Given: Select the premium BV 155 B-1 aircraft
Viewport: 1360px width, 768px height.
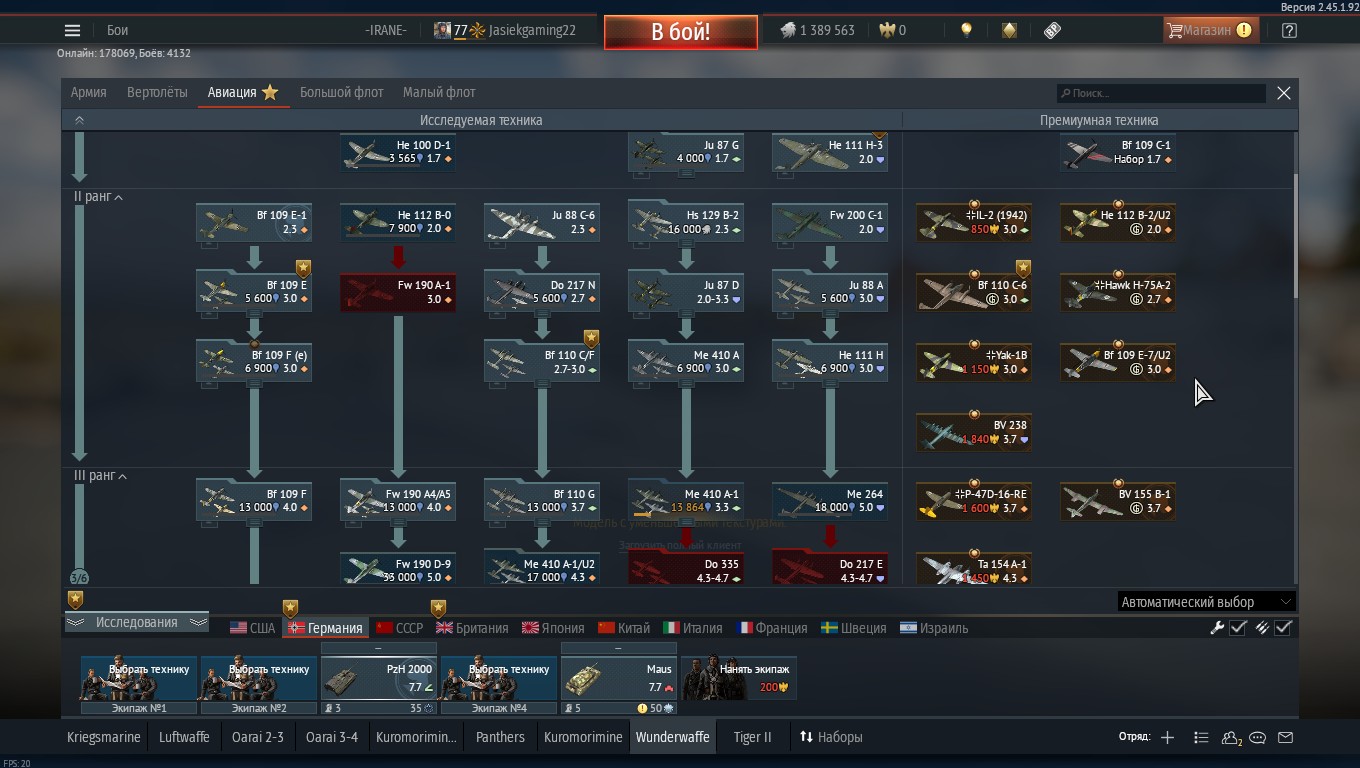Looking at the screenshot, I should click(x=1118, y=501).
